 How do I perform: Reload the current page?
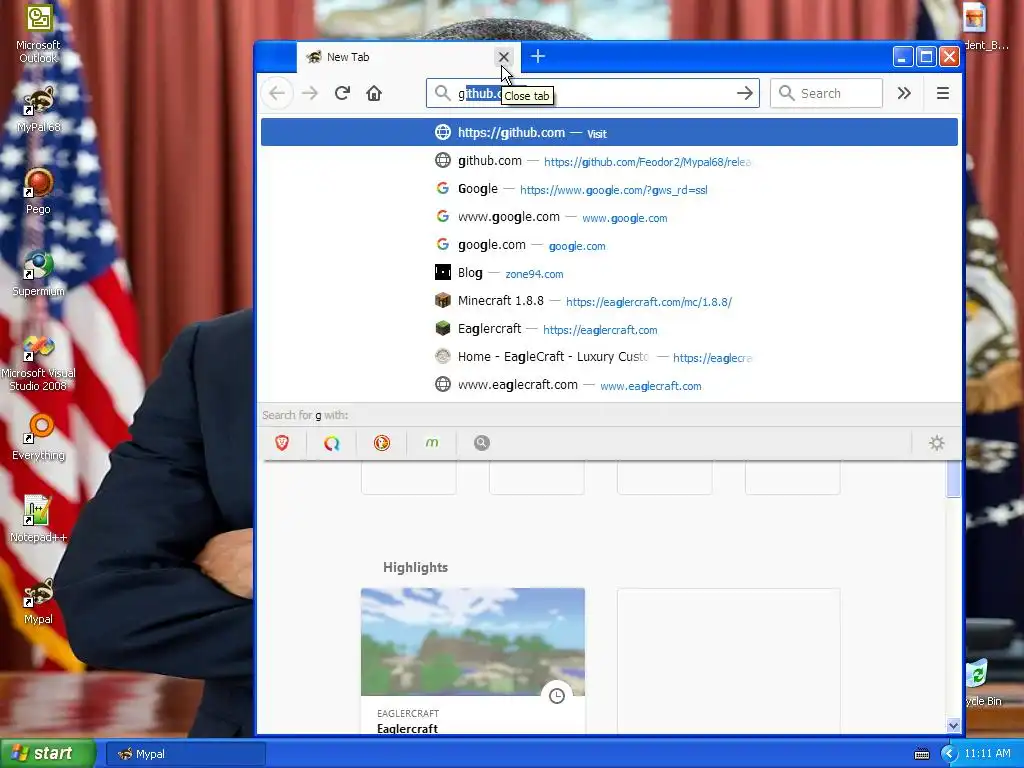click(x=342, y=93)
